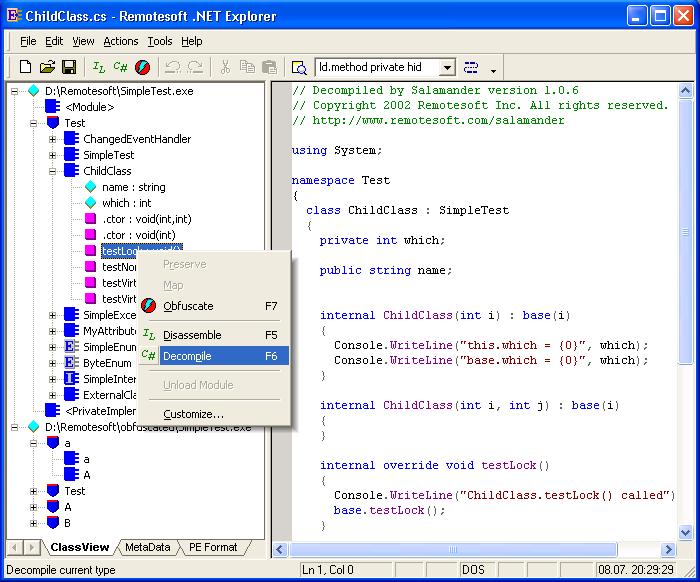700x582 pixels.
Task: Expand the SimpleTest class node
Action: pyautogui.click(x=52, y=155)
